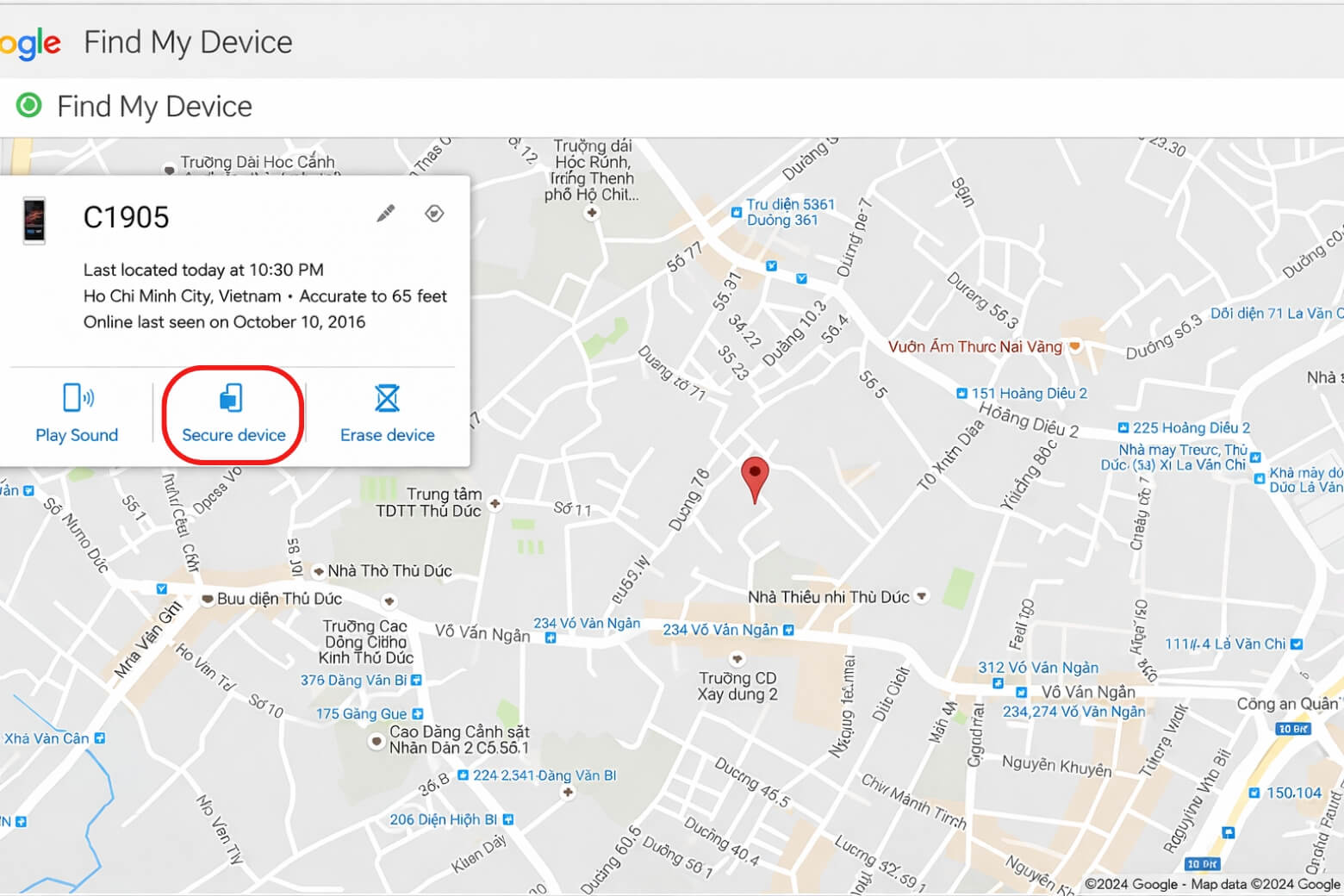Click the green Find My Device logo icon

point(29,105)
